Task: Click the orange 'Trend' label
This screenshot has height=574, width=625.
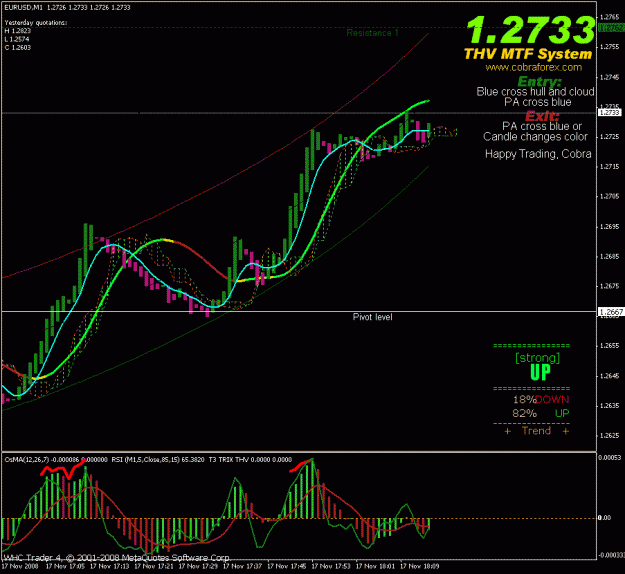Action: coord(537,431)
